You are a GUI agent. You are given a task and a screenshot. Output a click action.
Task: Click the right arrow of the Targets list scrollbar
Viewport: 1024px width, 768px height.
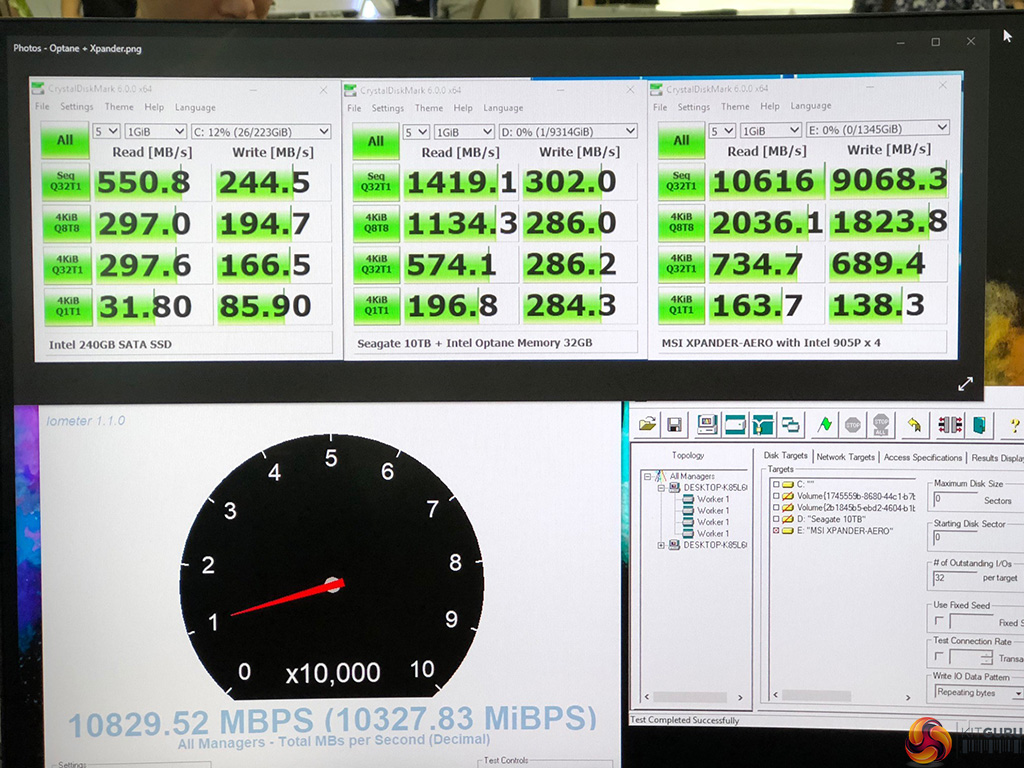pyautogui.click(x=908, y=697)
